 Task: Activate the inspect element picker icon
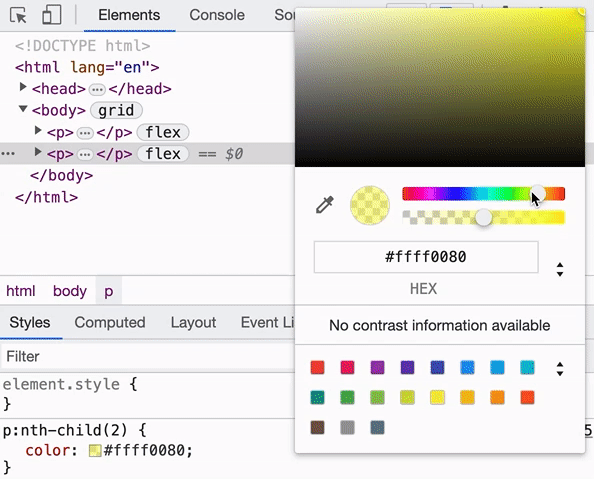(x=18, y=15)
